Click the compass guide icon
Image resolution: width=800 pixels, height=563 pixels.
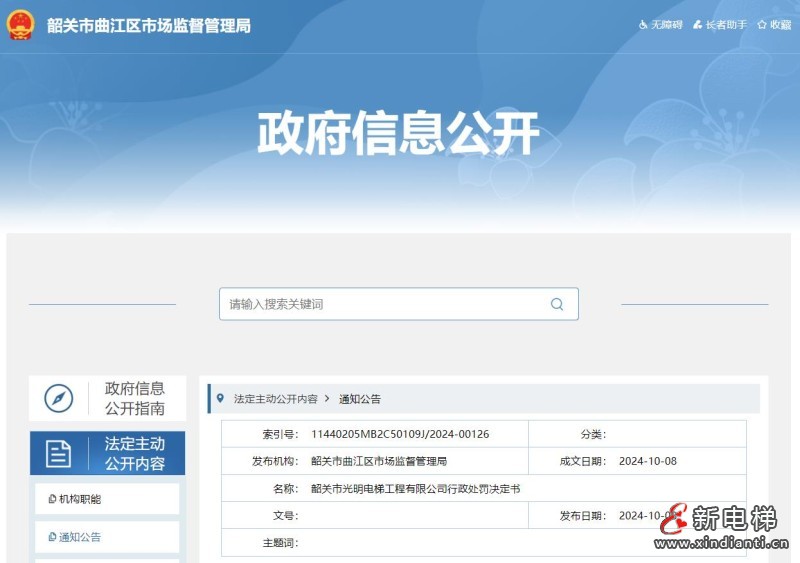coord(59,398)
